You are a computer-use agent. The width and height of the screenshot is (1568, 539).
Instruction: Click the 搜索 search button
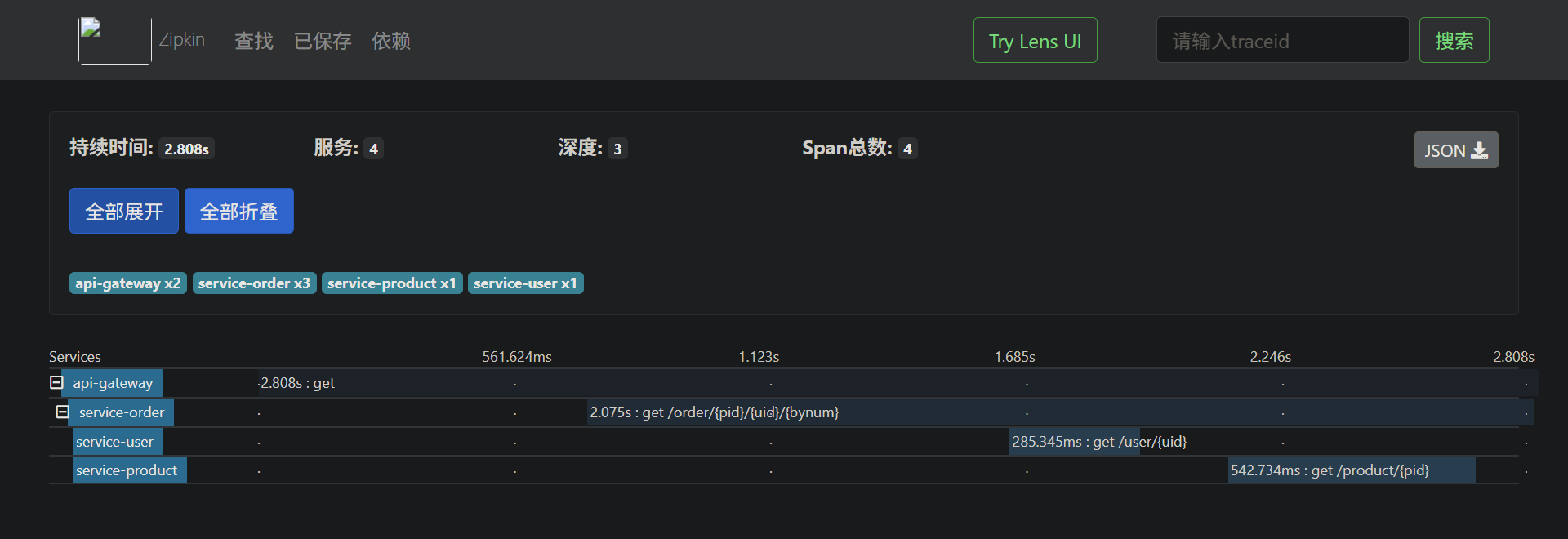(x=1454, y=41)
